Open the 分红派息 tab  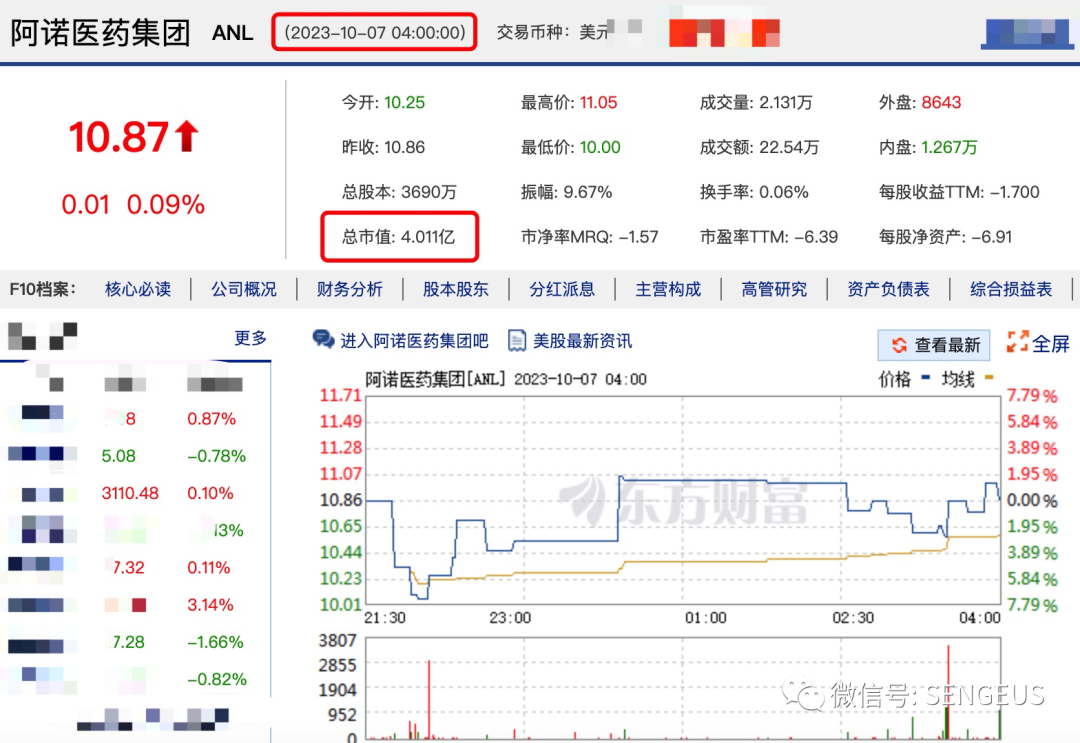[x=562, y=289]
